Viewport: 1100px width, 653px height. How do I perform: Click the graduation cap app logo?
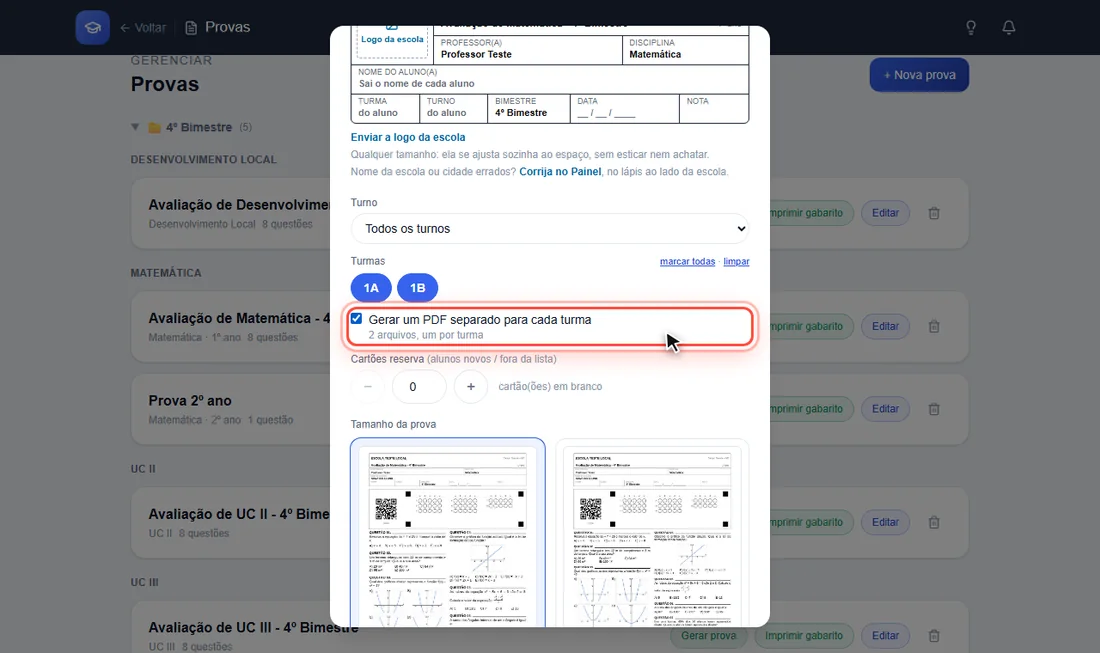93,27
